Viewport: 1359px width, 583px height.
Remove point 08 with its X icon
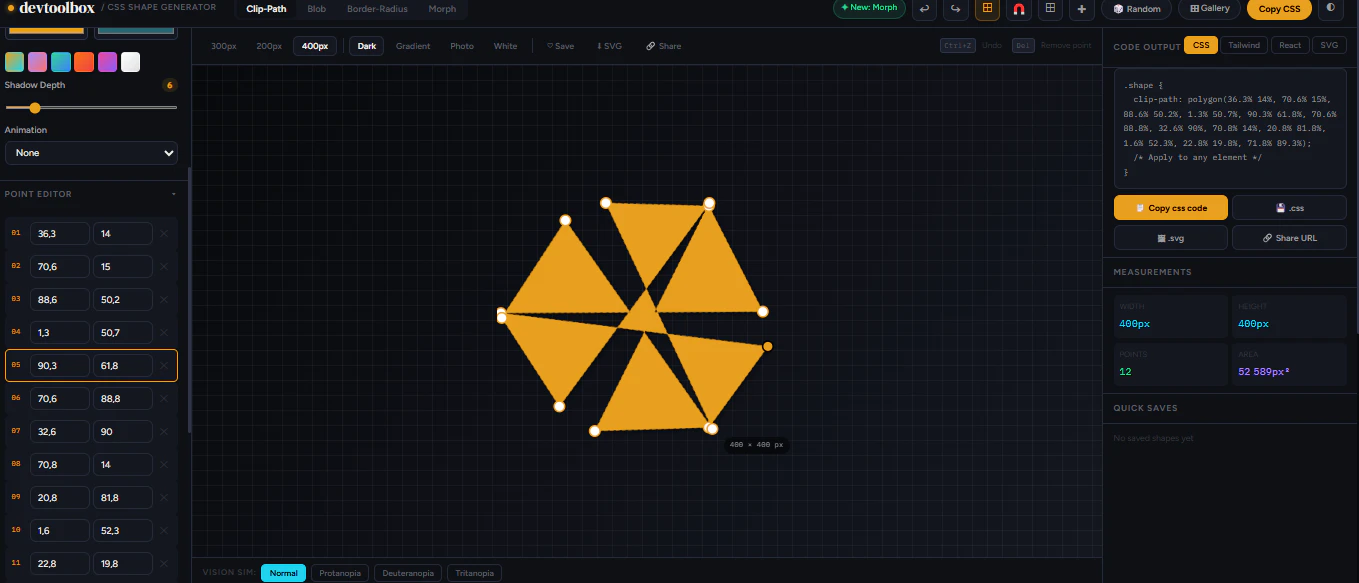(x=164, y=465)
